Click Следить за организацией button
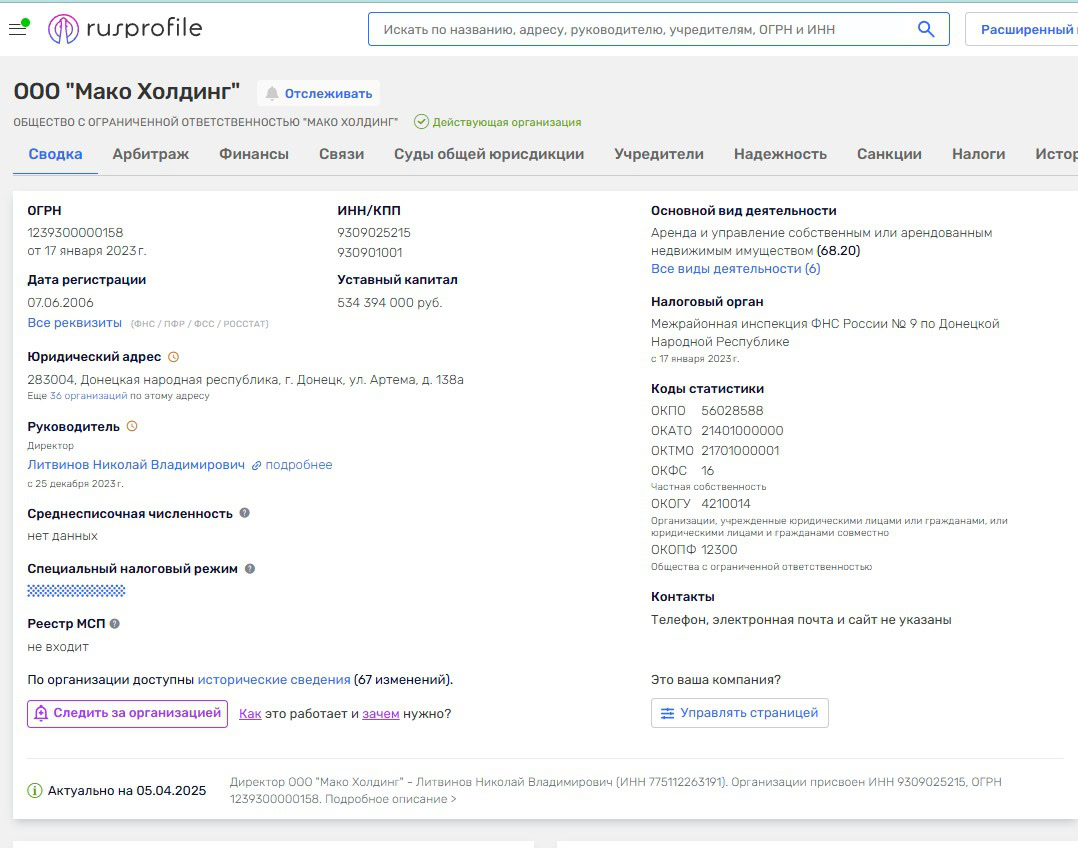Image resolution: width=1078 pixels, height=848 pixels. pos(127,713)
